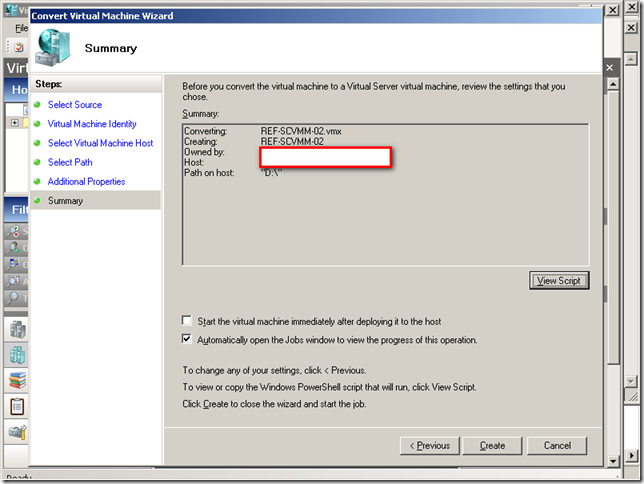644x484 pixels.
Task: Click the Creating REF-SCVMM-02 value
Action: [x=292, y=142]
